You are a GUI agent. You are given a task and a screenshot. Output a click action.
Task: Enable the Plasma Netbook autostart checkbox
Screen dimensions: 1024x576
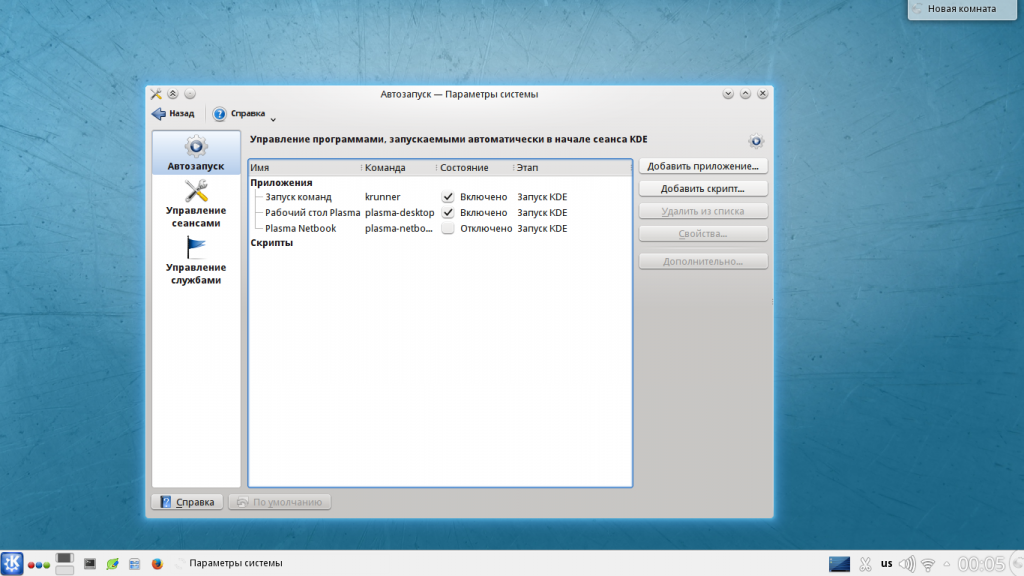(447, 228)
